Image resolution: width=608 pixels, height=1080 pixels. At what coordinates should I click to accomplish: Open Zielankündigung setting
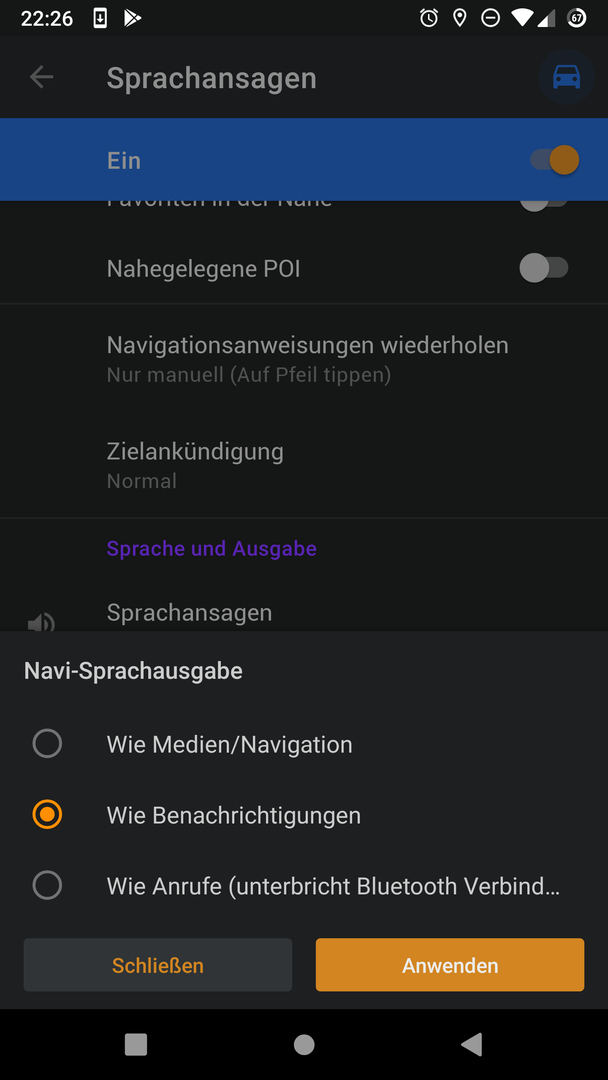click(304, 465)
